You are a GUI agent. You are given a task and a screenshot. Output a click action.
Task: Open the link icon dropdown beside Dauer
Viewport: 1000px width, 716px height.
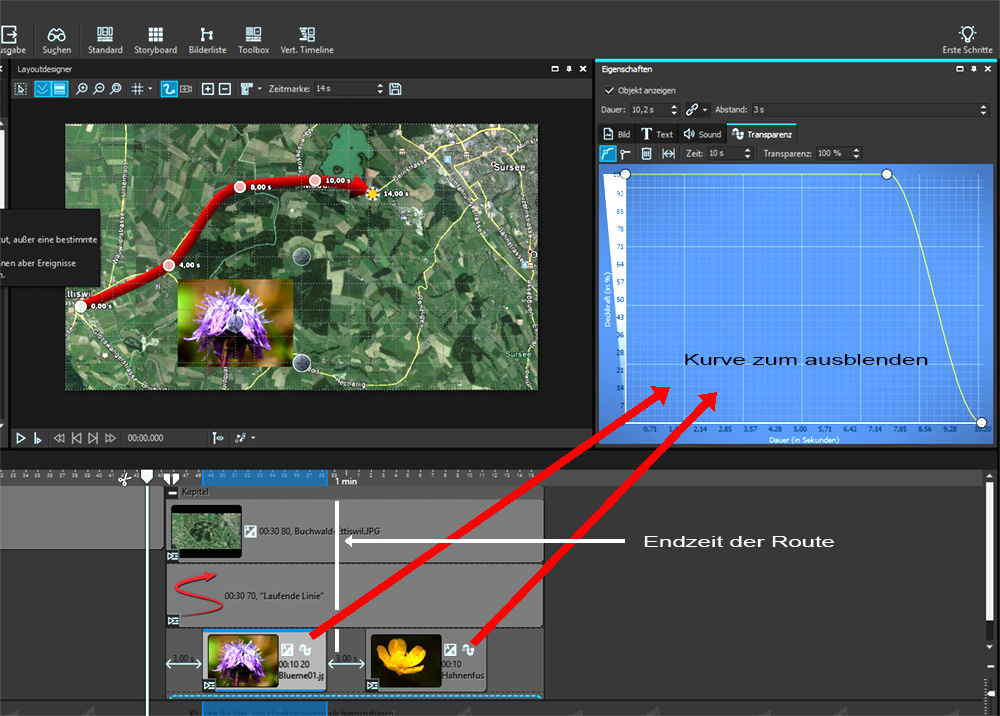click(x=705, y=109)
